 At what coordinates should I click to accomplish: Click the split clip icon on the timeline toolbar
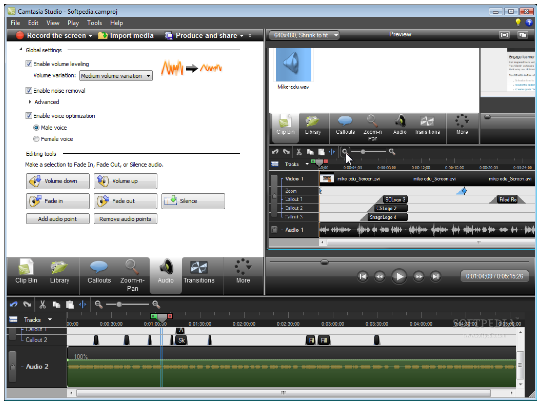point(83,304)
